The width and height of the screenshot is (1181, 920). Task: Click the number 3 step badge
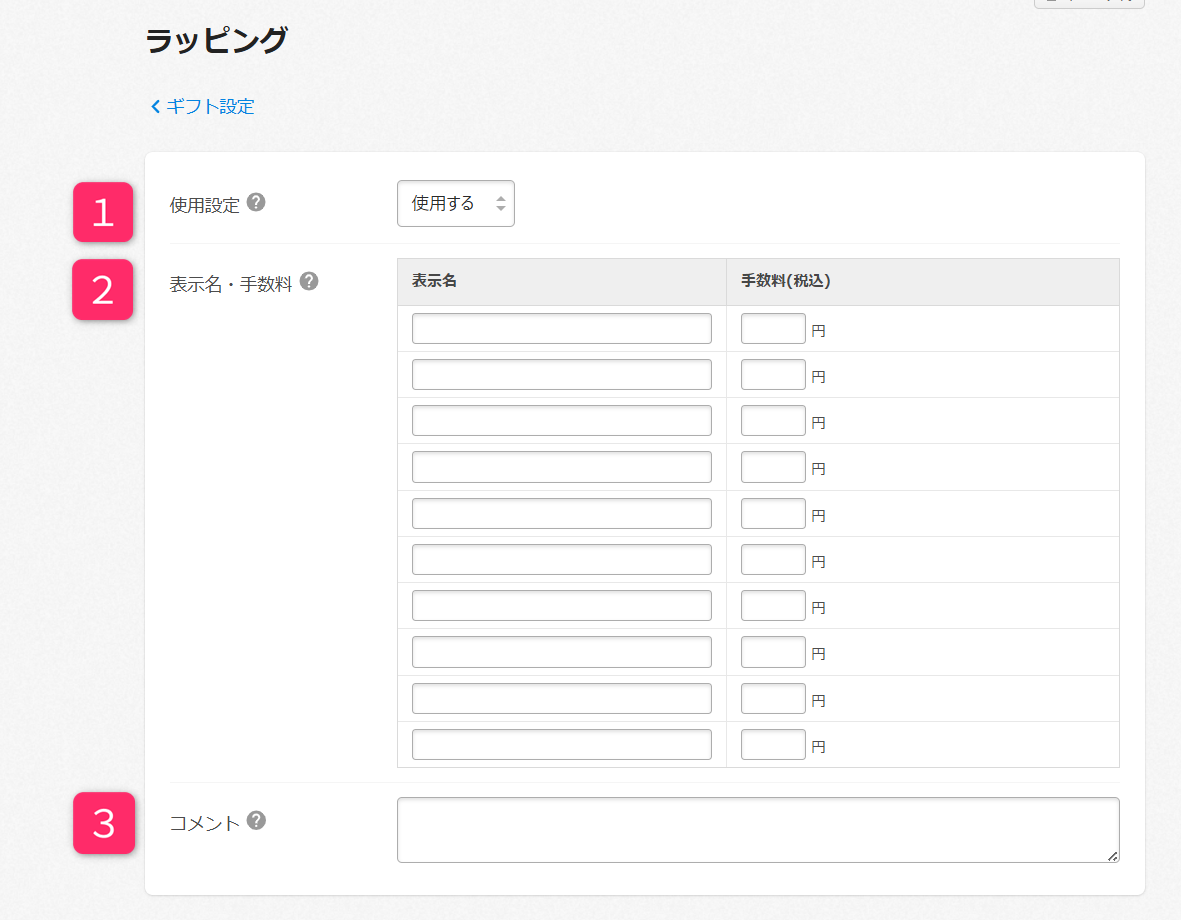pos(104,823)
